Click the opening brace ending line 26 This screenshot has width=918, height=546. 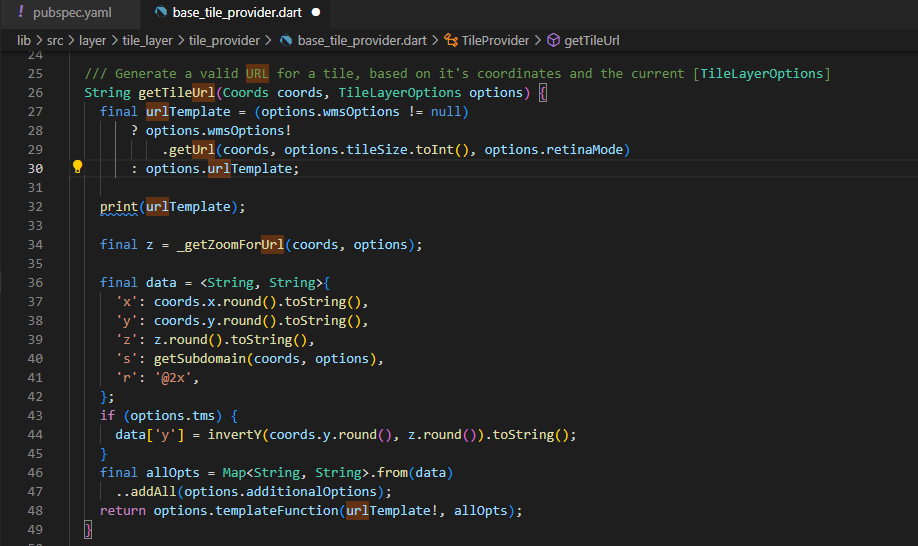(x=543, y=92)
